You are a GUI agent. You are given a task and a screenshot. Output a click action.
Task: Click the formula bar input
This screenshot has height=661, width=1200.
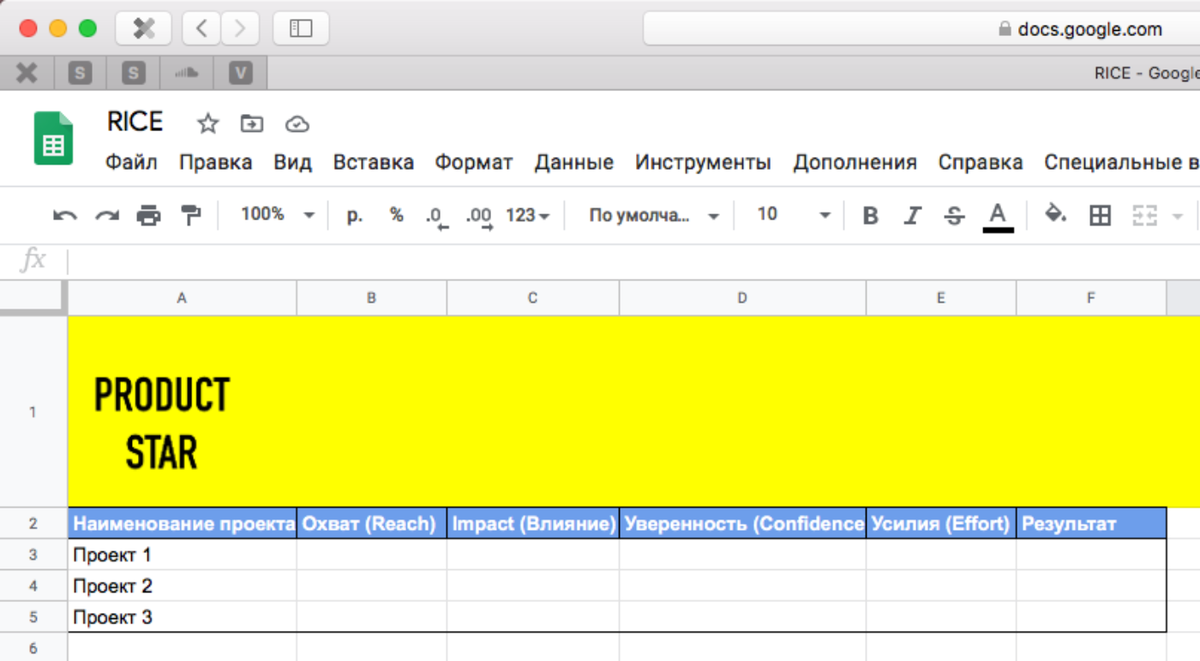coord(635,261)
